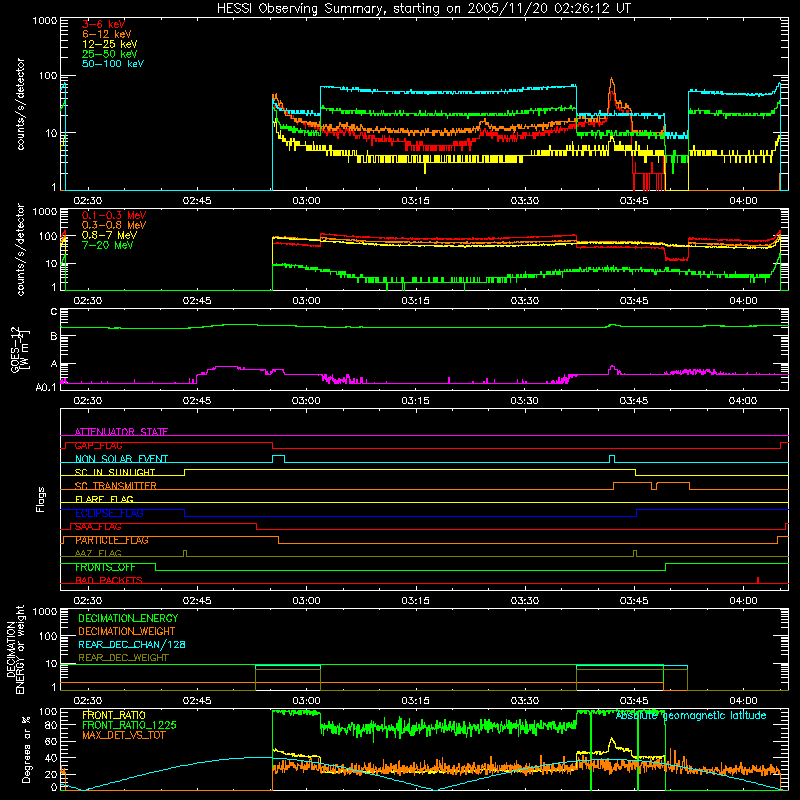Image resolution: width=800 pixels, height=800 pixels.
Task: Click the DECIMATION ENERGY or weight axis label
Action: coord(15,649)
